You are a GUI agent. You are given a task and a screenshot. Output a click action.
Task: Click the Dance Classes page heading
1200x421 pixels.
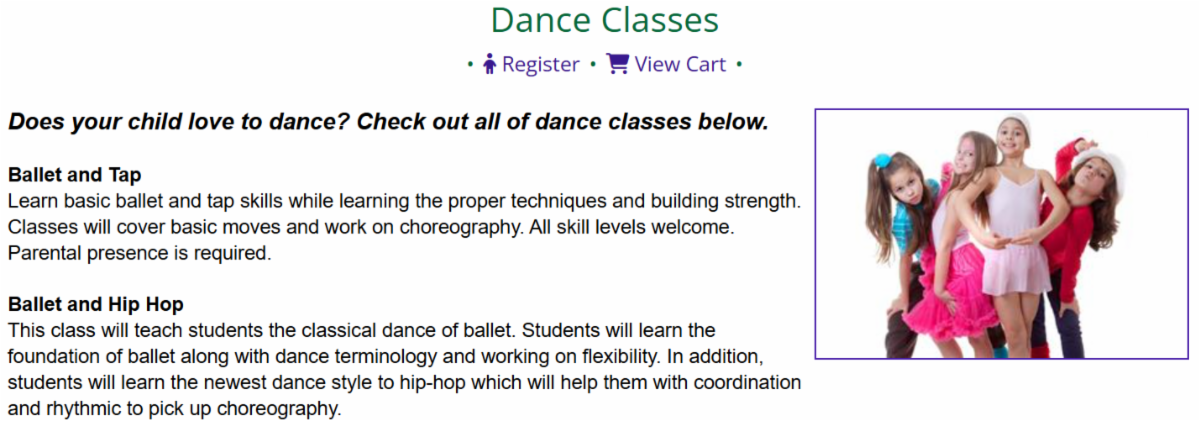tap(604, 20)
